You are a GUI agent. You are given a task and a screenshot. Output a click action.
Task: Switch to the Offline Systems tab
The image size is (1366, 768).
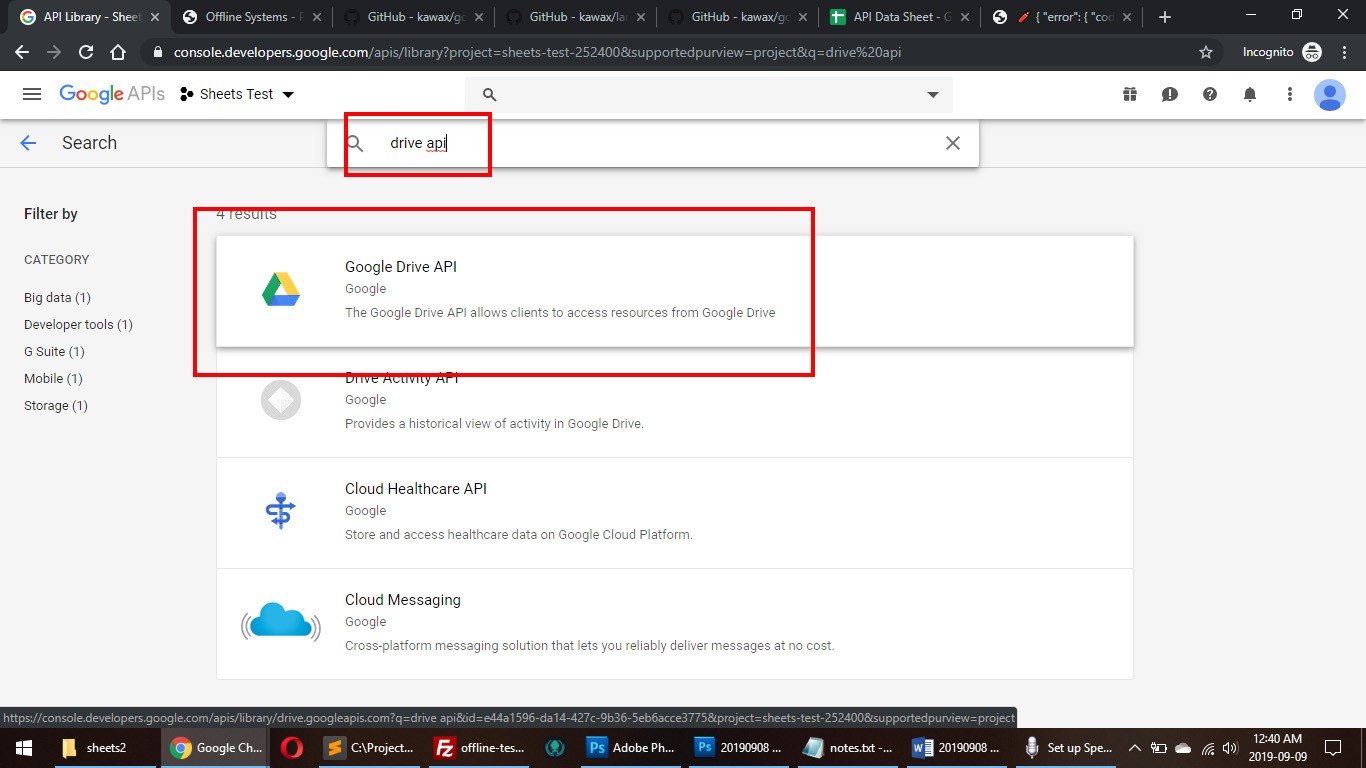tap(250, 17)
